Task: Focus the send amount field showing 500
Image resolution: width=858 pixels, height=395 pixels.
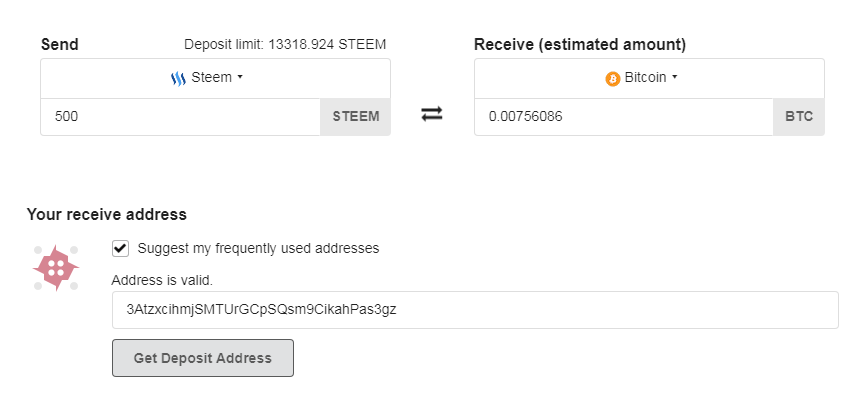Action: [181, 117]
